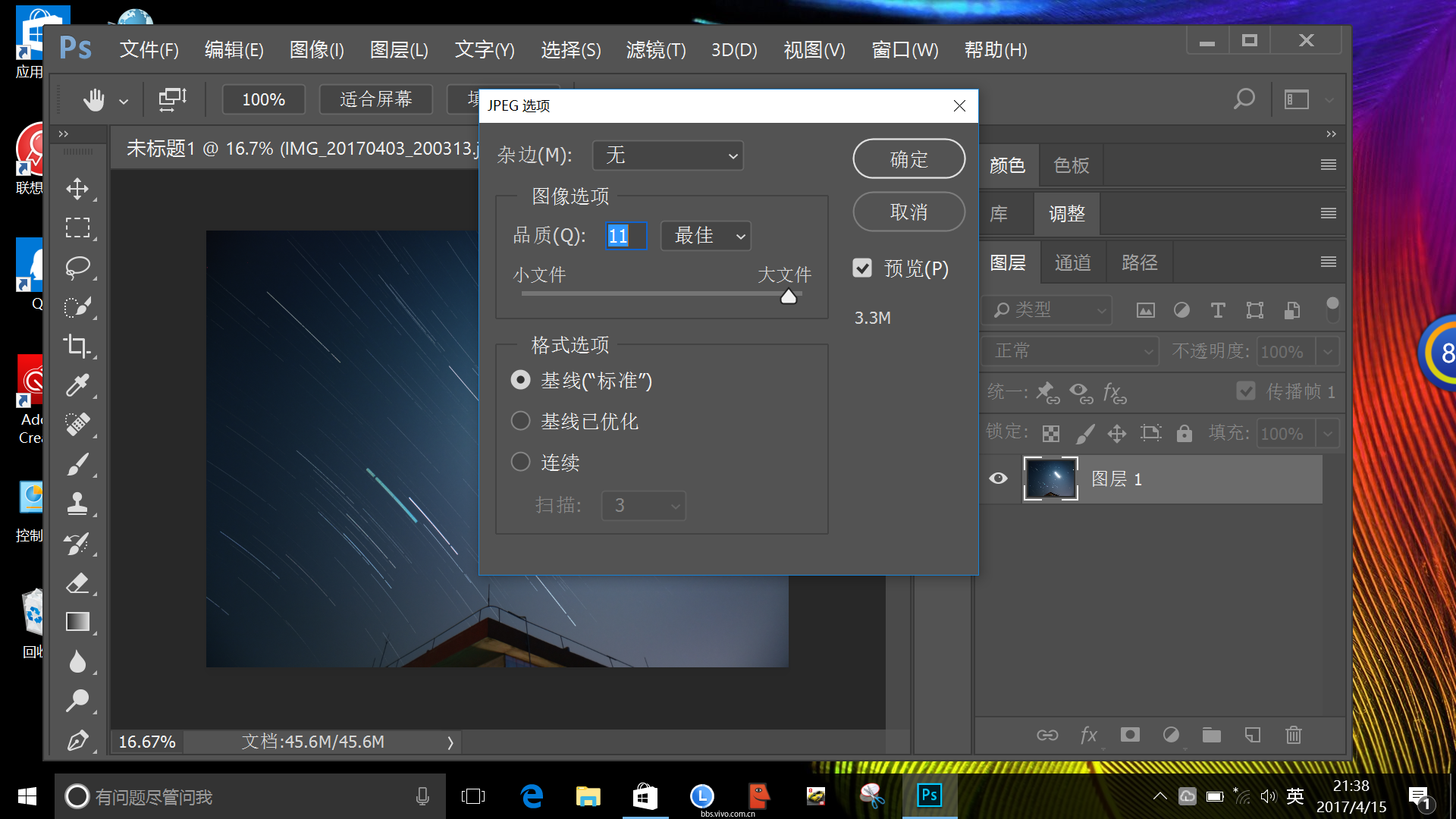This screenshot has width=1456, height=819.
Task: Expand the fill 100% dropdown arrow
Action: pyautogui.click(x=1327, y=434)
